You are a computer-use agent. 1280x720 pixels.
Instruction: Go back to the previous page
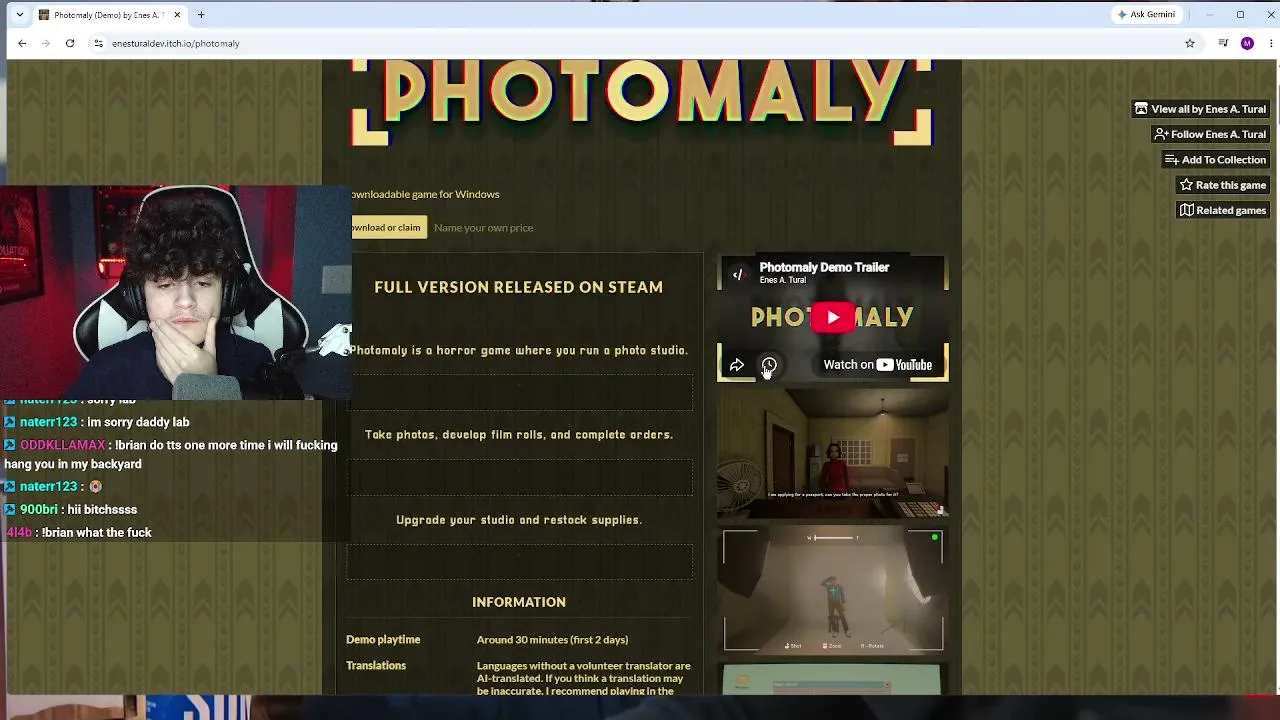click(22, 43)
